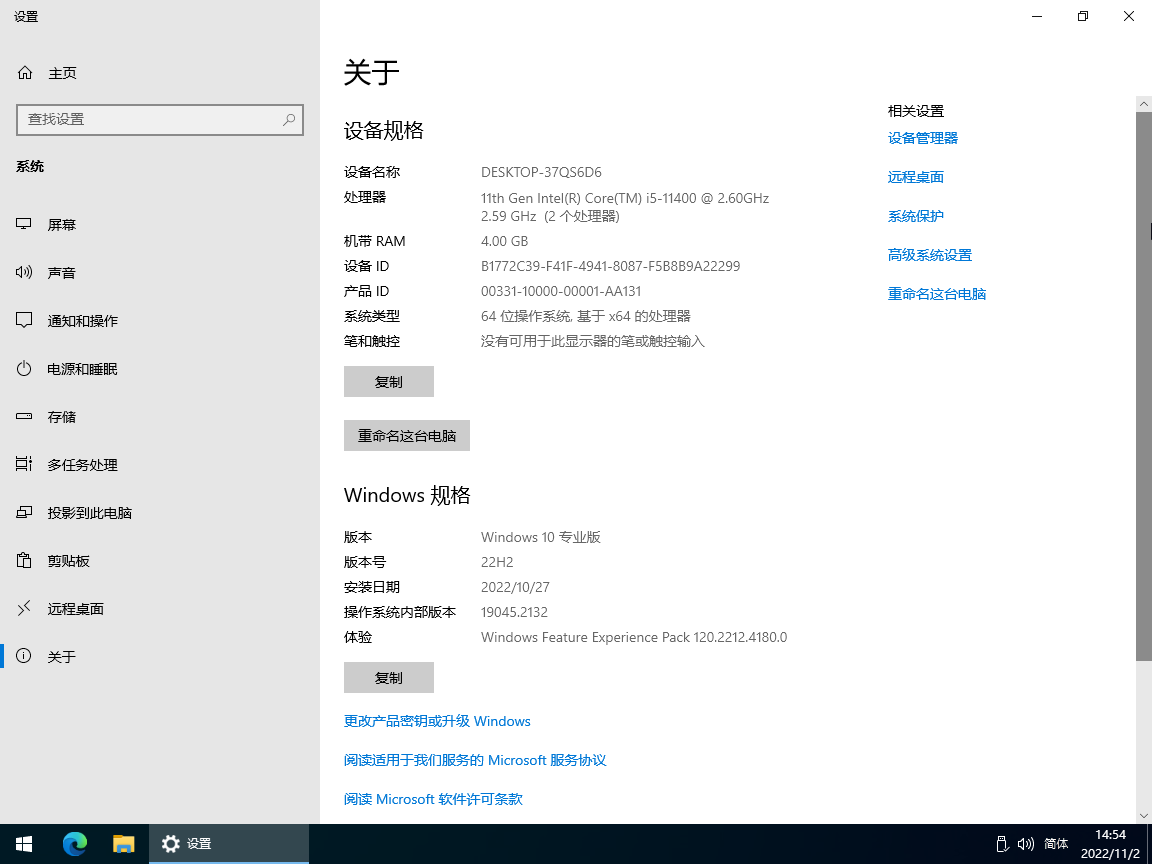Open File Explorer from the taskbar
This screenshot has height=864, width=1152.
click(x=123, y=843)
